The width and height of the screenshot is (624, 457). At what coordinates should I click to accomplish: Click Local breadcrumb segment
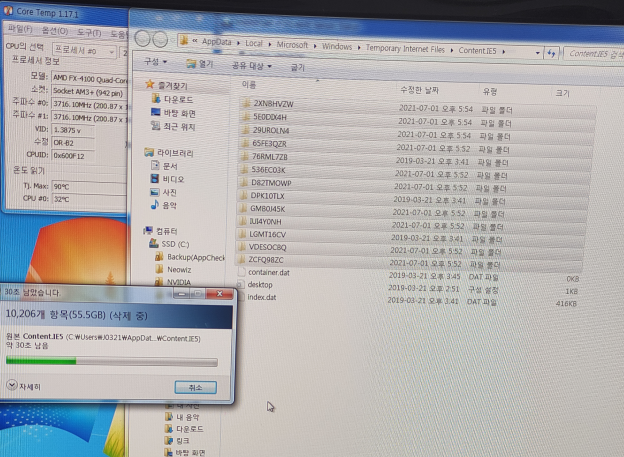pos(254,43)
